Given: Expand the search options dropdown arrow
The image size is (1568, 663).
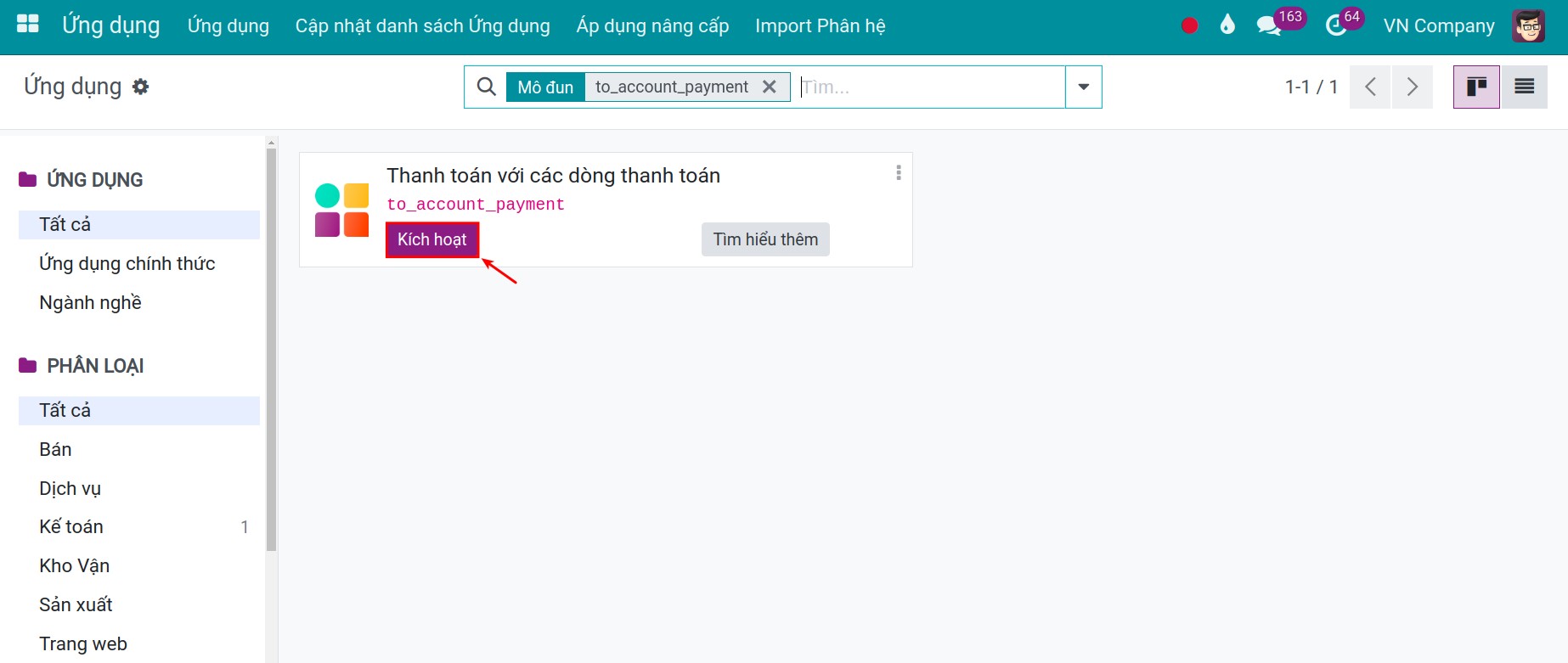Looking at the screenshot, I should pyautogui.click(x=1084, y=87).
